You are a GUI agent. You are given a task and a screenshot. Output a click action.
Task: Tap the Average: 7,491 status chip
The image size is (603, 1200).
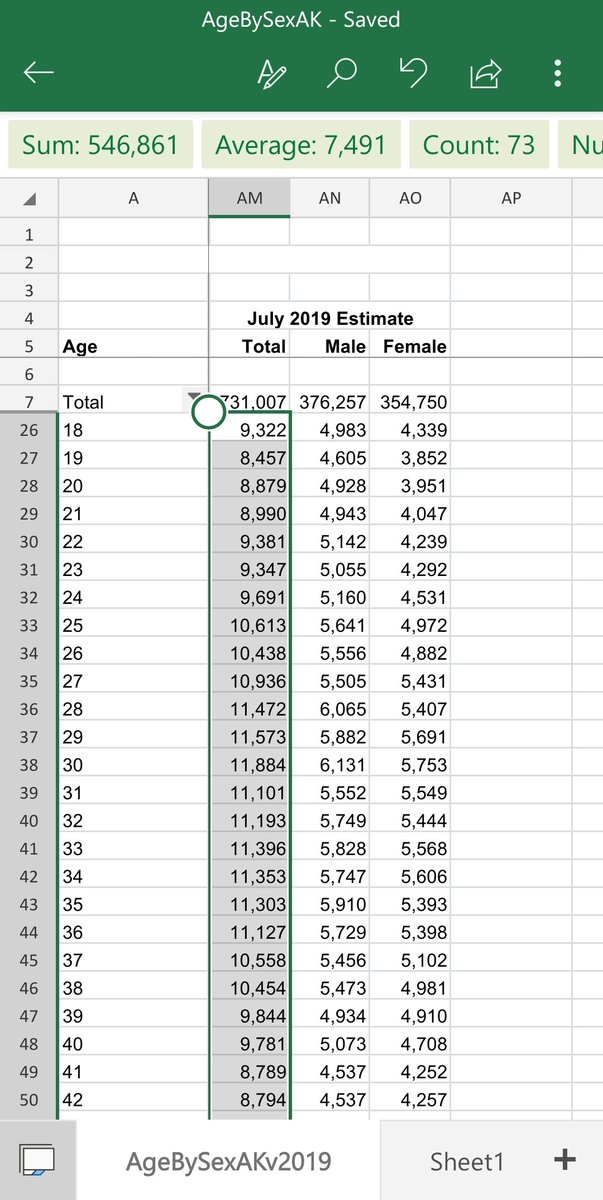pyautogui.click(x=301, y=145)
